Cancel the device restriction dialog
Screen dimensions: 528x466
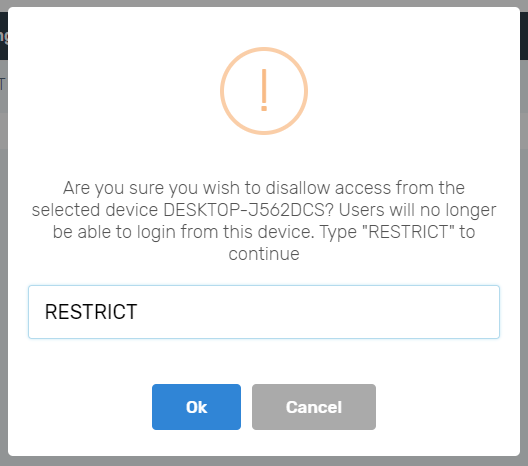(x=314, y=407)
